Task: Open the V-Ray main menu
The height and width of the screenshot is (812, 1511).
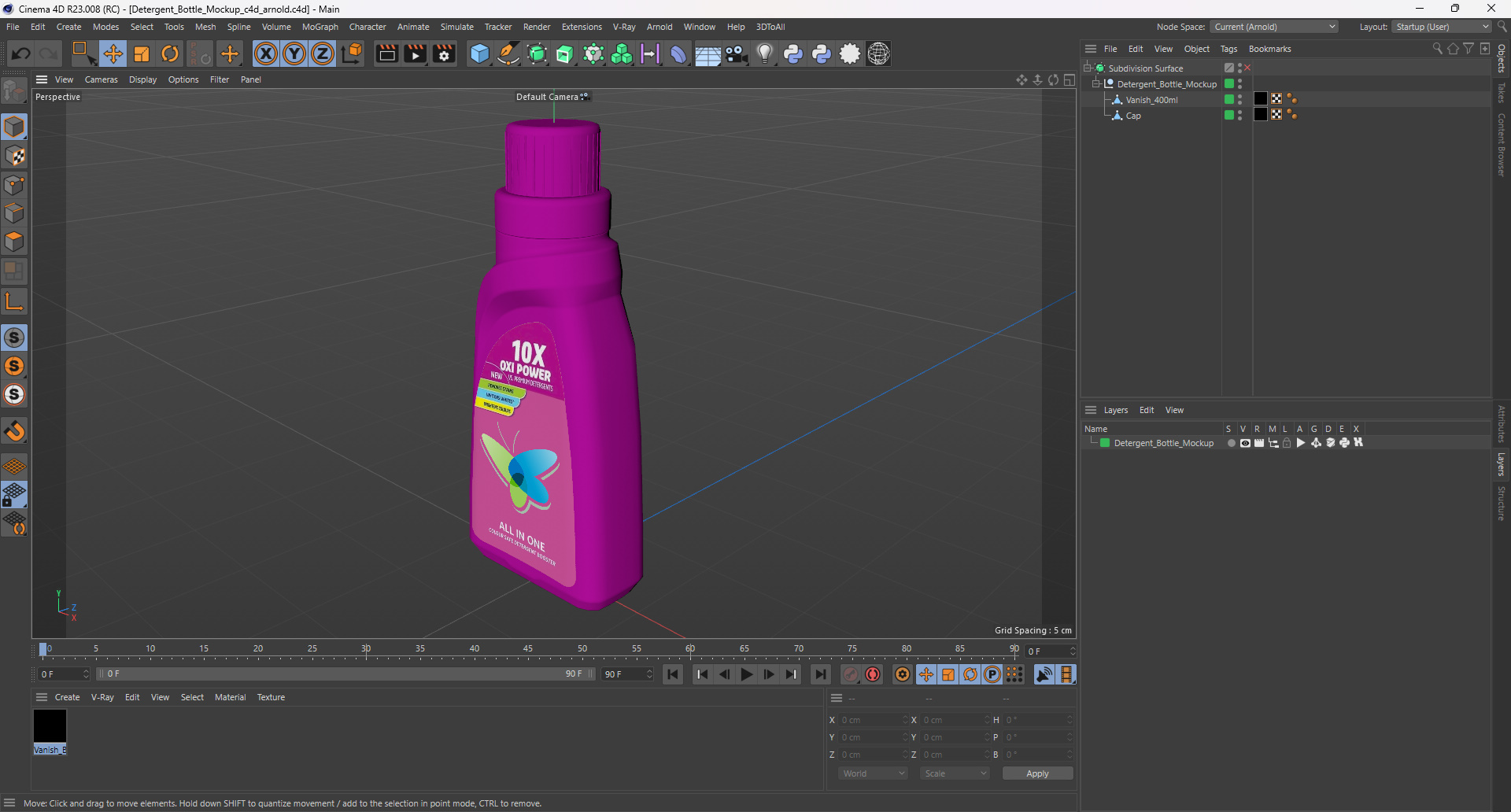Action: [x=624, y=27]
